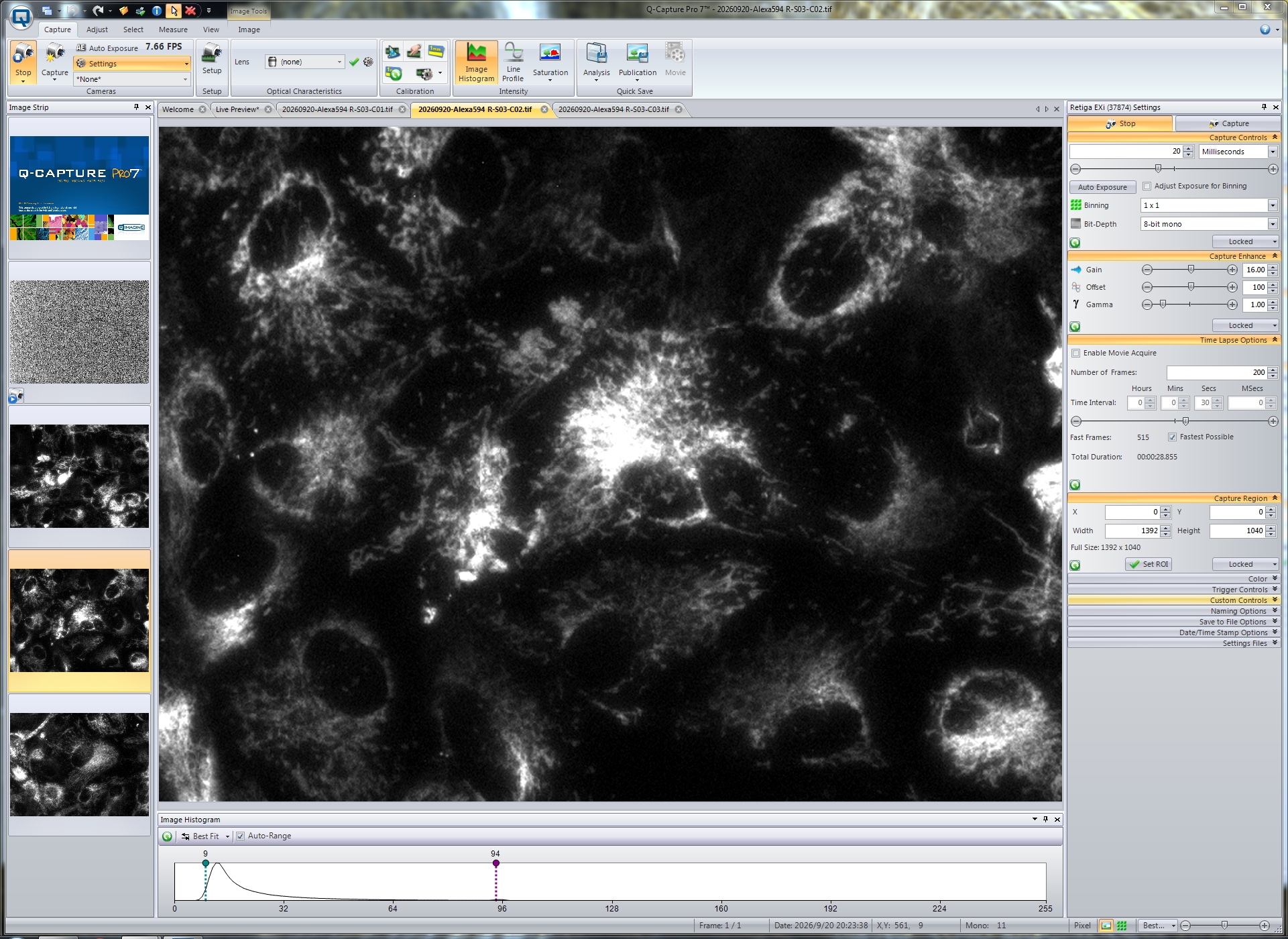This screenshot has width=1288, height=939.
Task: Click the Set ROI button
Action: (1149, 565)
